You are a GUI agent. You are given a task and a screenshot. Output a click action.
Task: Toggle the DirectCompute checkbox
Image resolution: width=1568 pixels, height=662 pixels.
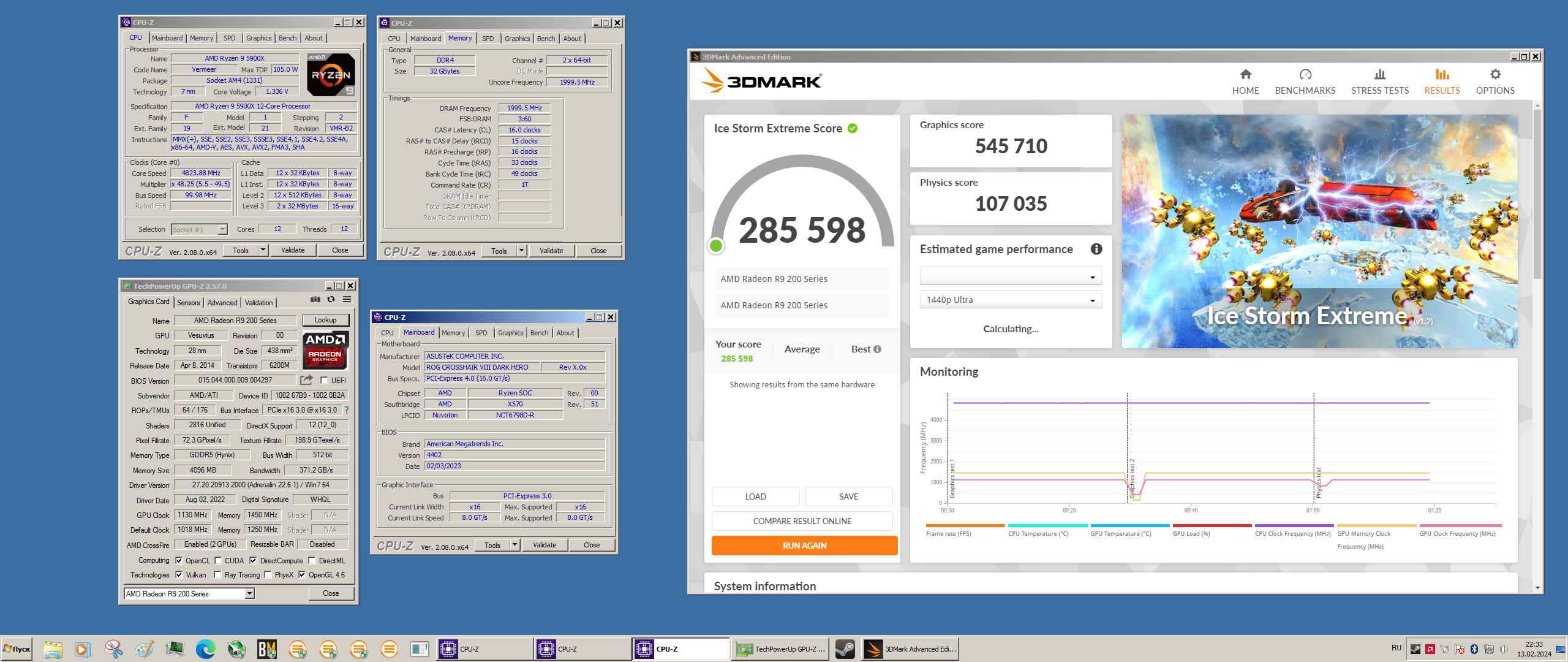point(253,560)
